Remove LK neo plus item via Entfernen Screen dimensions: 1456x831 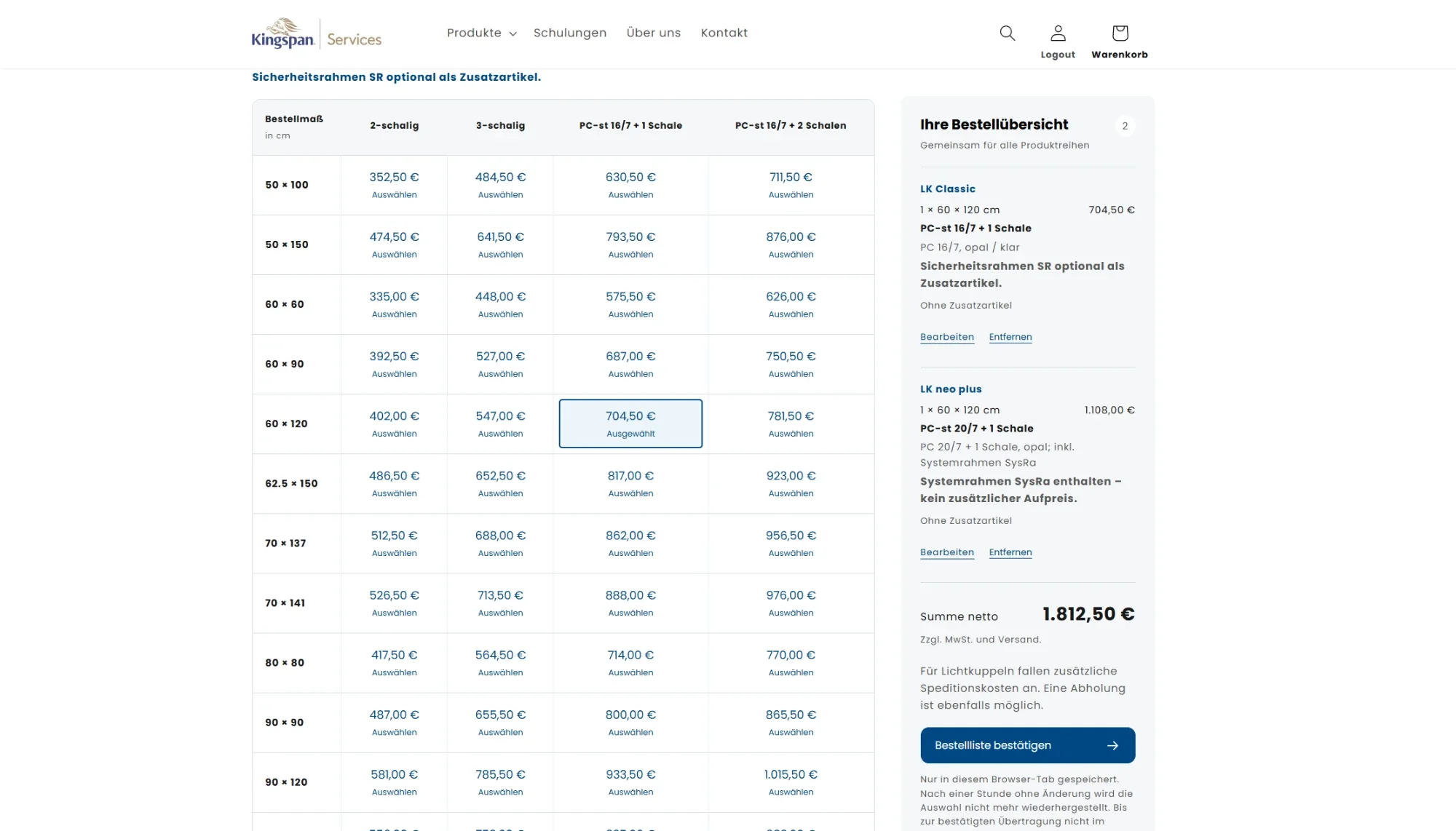[x=1010, y=552]
